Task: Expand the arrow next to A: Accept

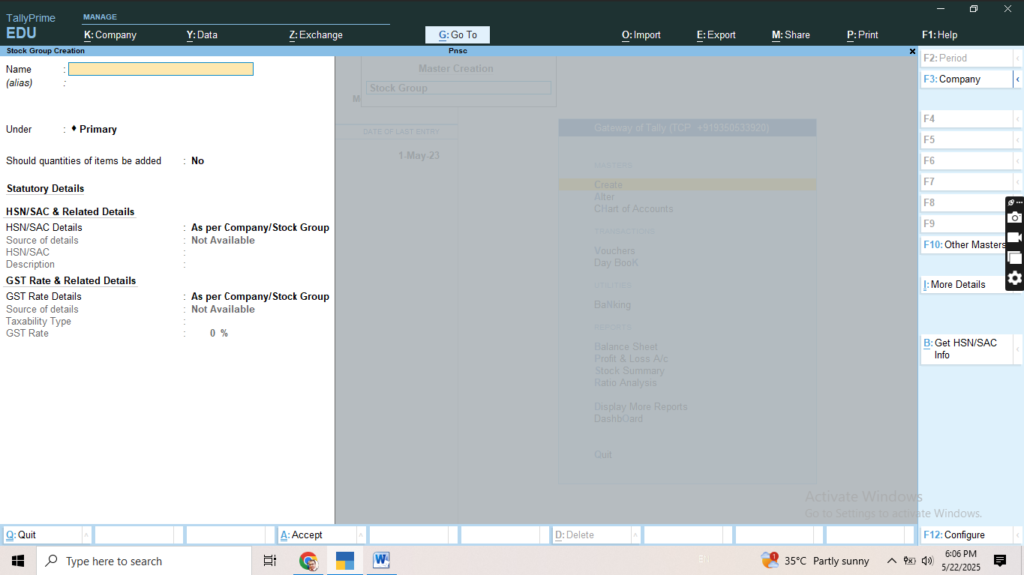Action: click(x=360, y=534)
